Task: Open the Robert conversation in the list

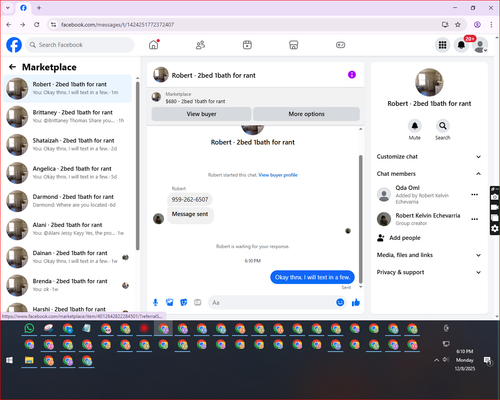Action: click(x=68, y=89)
